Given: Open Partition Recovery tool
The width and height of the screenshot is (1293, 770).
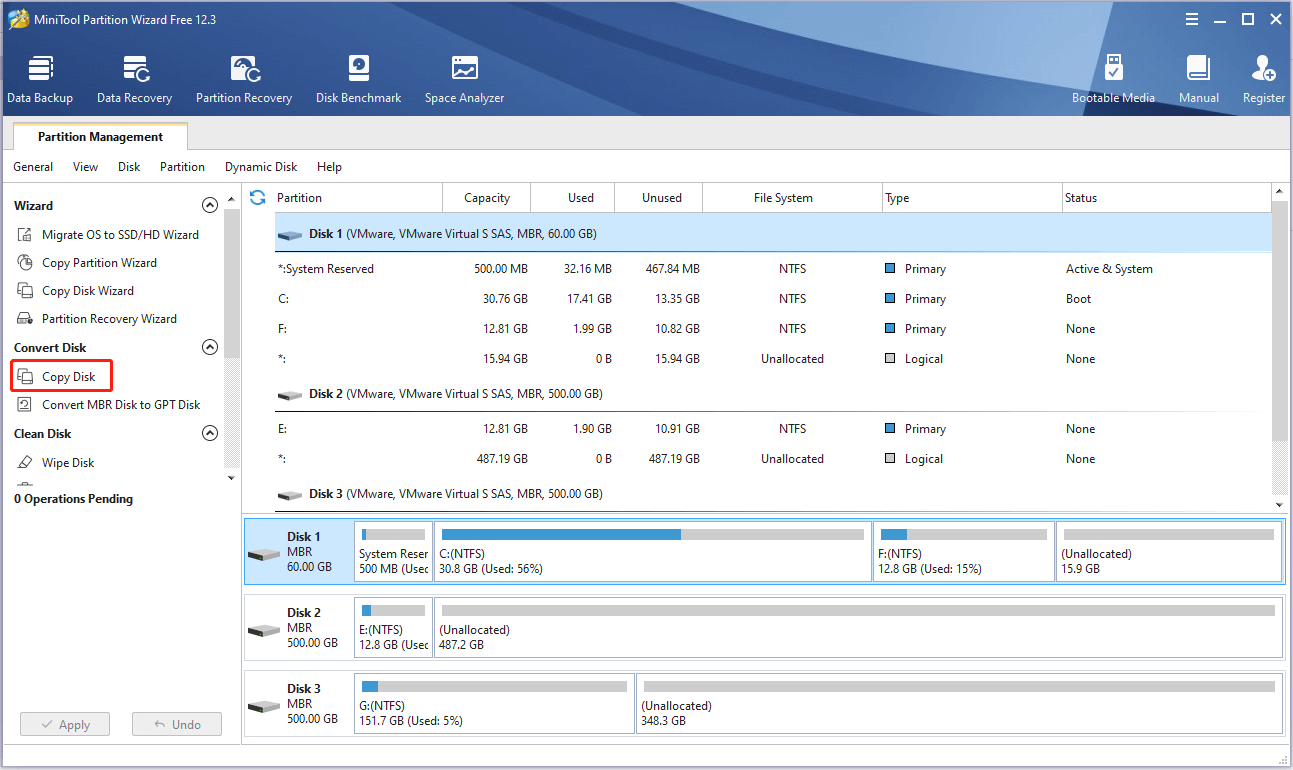Looking at the screenshot, I should tap(244, 80).
